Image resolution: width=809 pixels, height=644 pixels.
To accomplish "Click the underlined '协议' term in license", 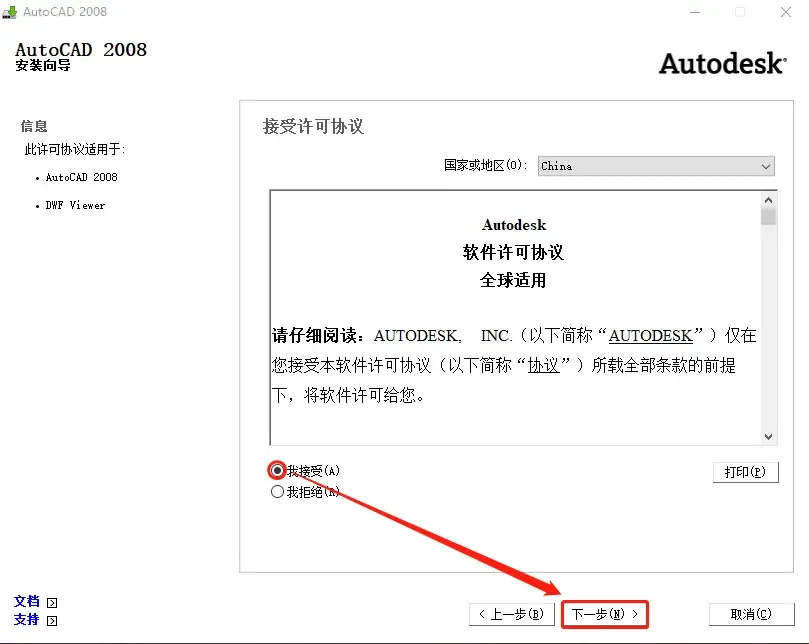I will 543,365.
